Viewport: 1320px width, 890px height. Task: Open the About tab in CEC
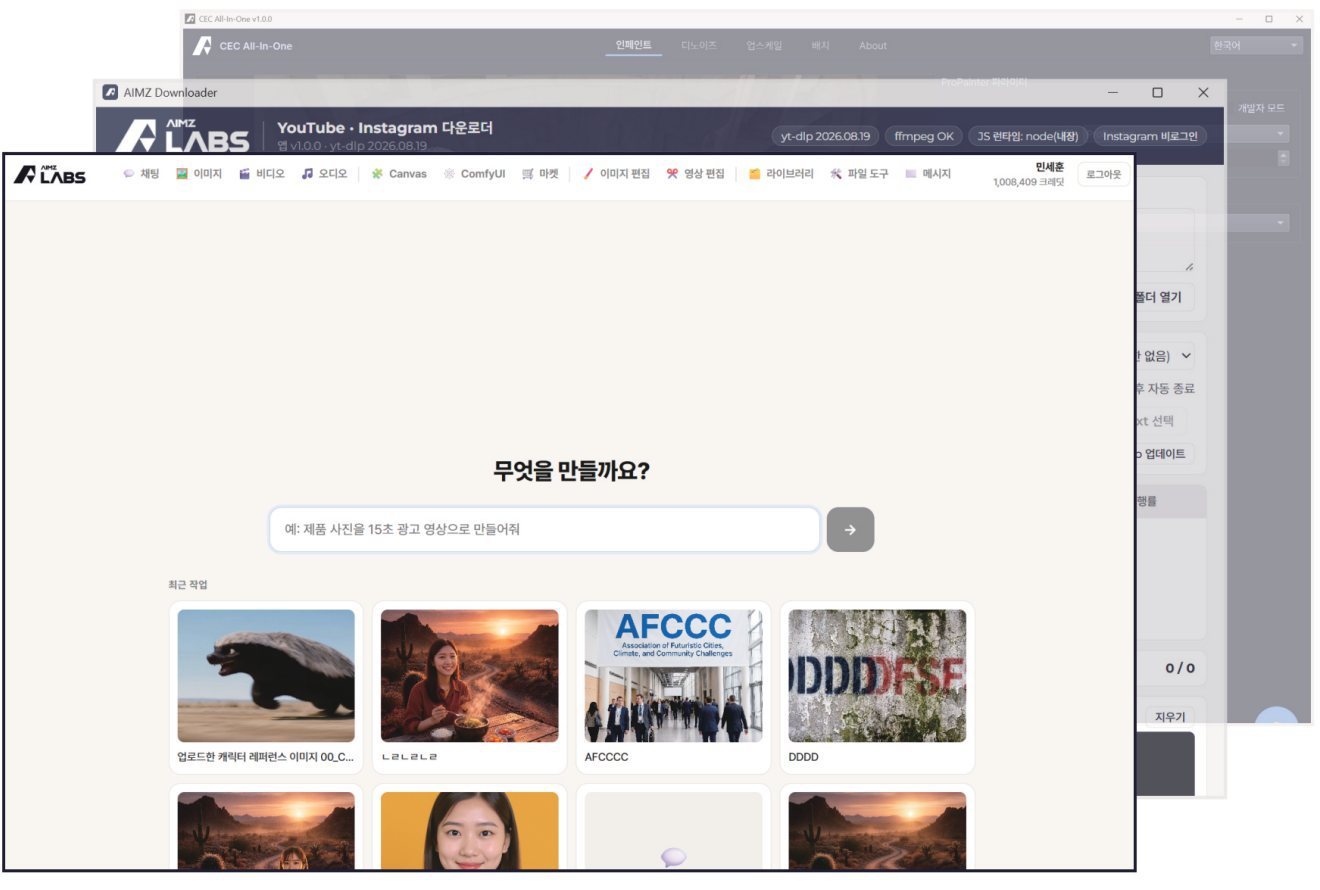[873, 46]
